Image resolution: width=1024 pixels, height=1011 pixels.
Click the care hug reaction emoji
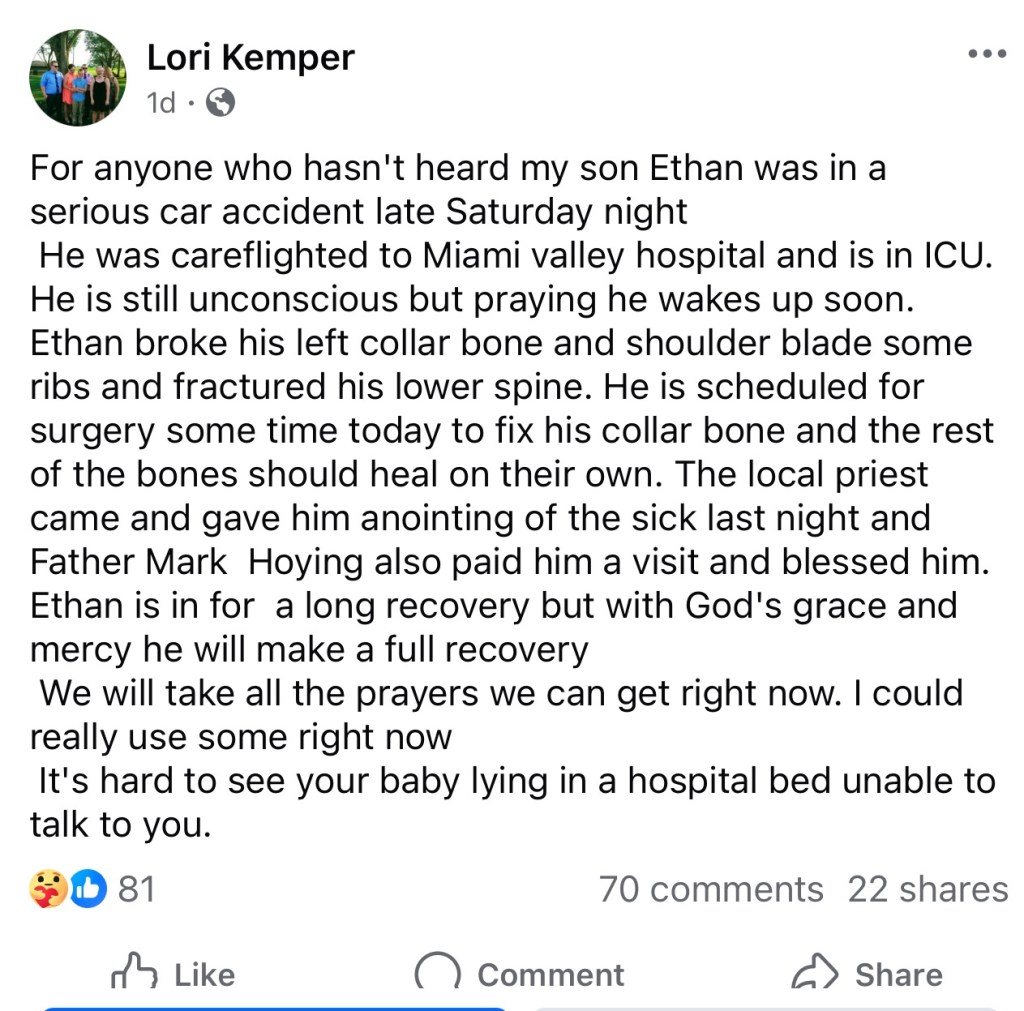pyautogui.click(x=48, y=888)
